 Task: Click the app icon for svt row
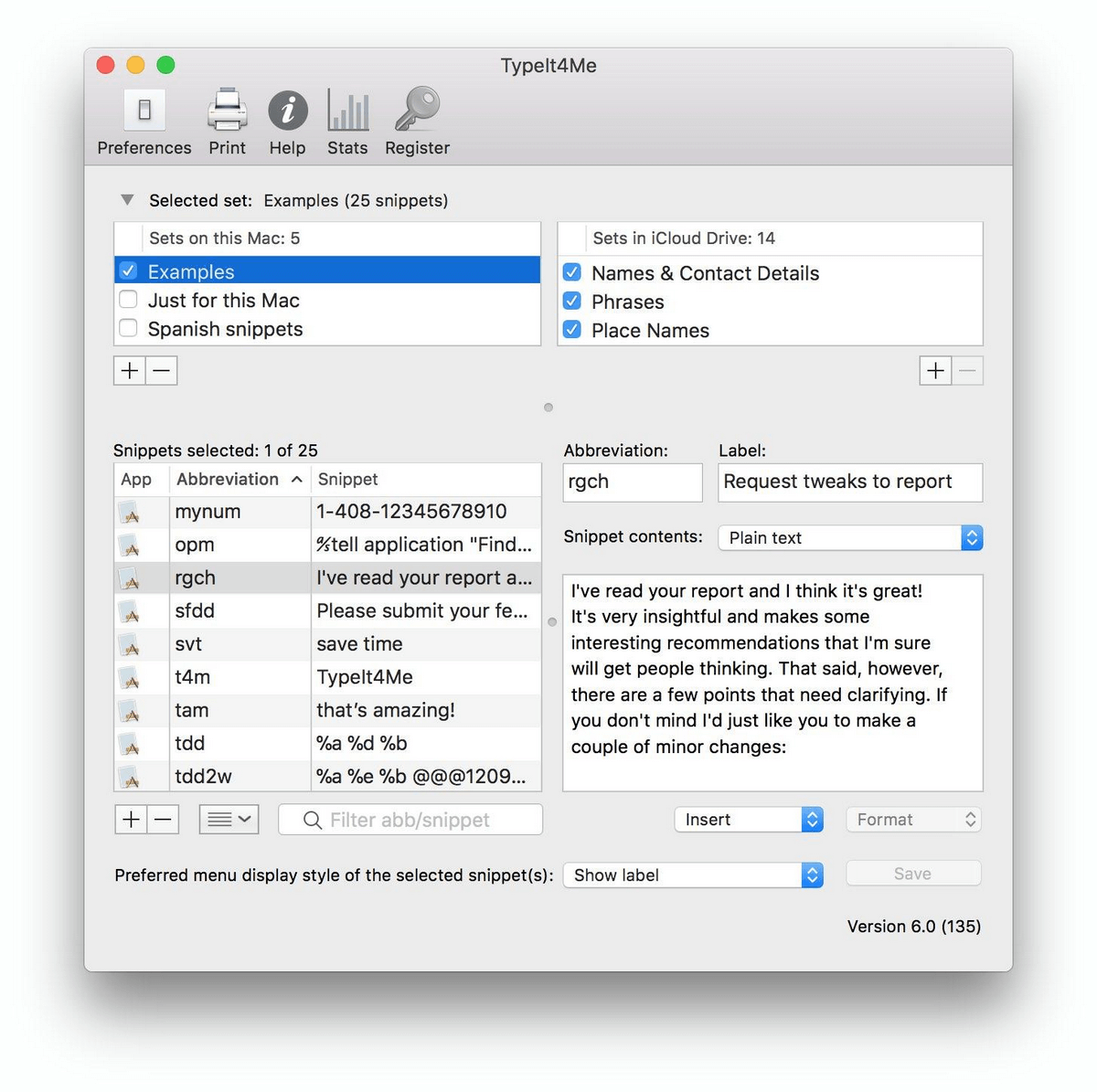(129, 645)
